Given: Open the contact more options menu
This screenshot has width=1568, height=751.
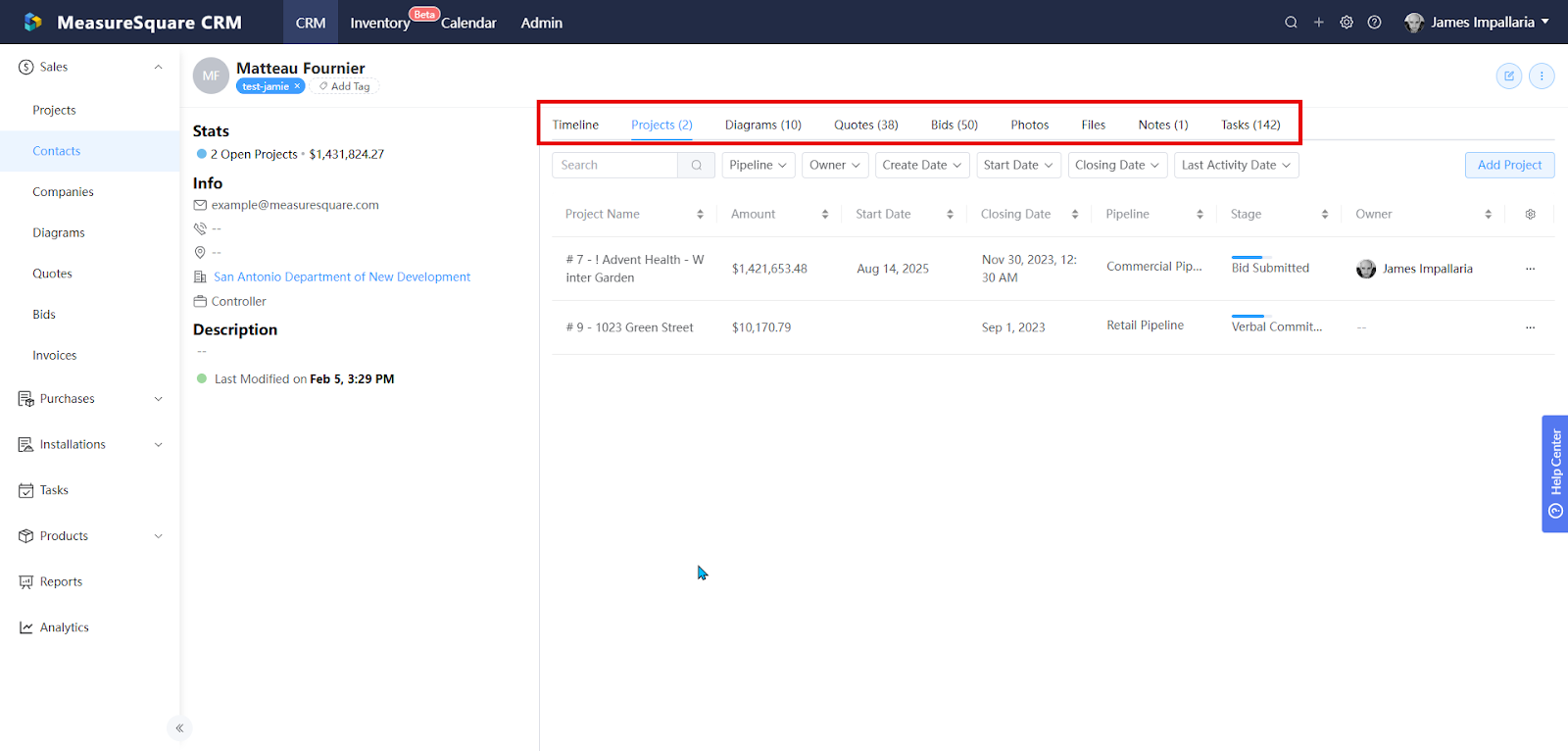Looking at the screenshot, I should click(1542, 75).
